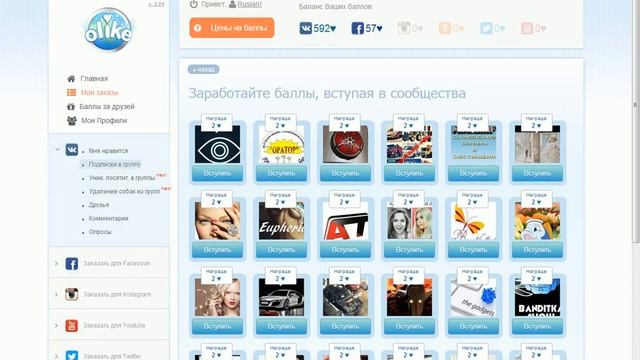Click the YouTube icon in sidebar
Viewport: 640px width, 360px height.
[72, 325]
